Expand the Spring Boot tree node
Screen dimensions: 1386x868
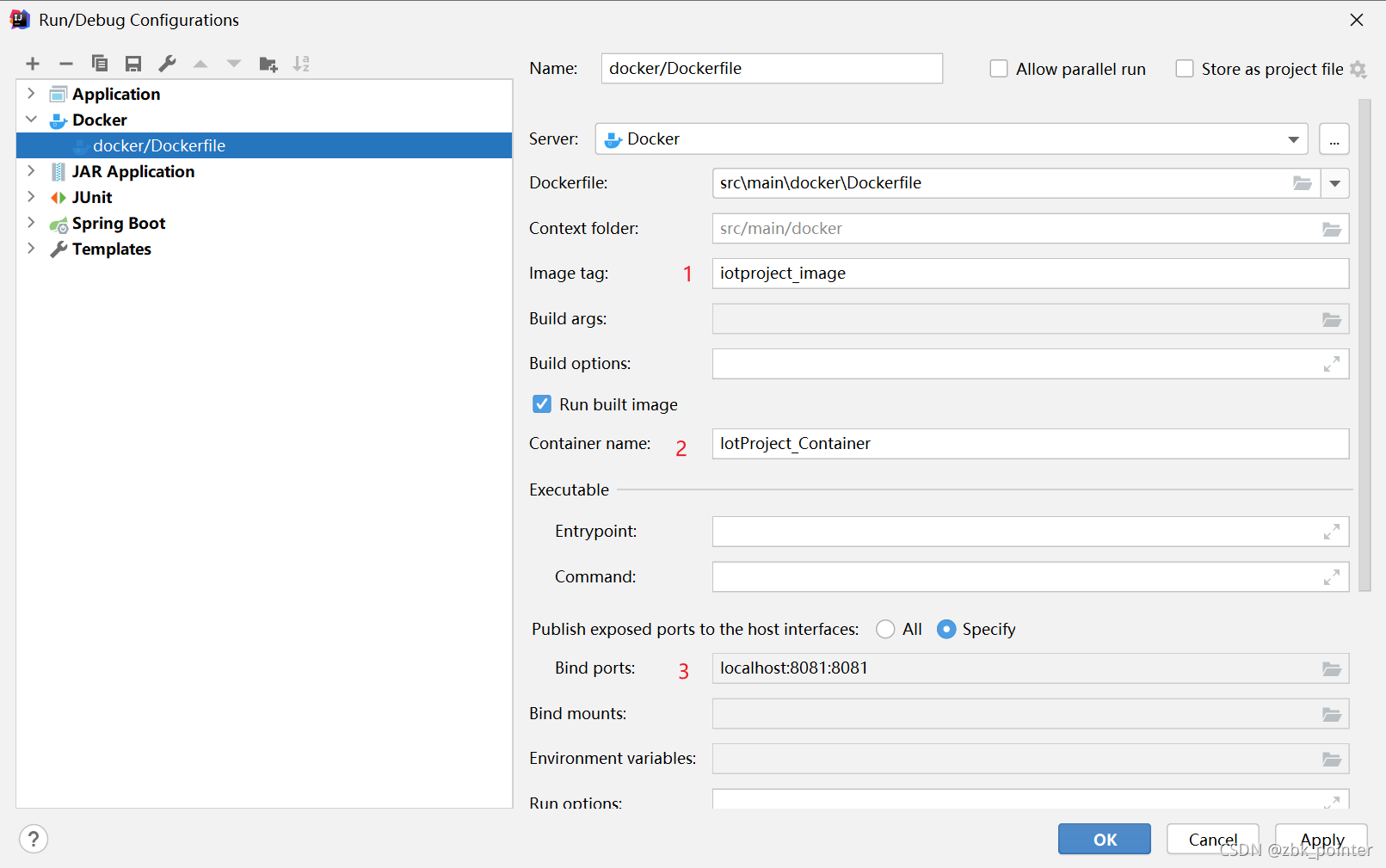31,223
